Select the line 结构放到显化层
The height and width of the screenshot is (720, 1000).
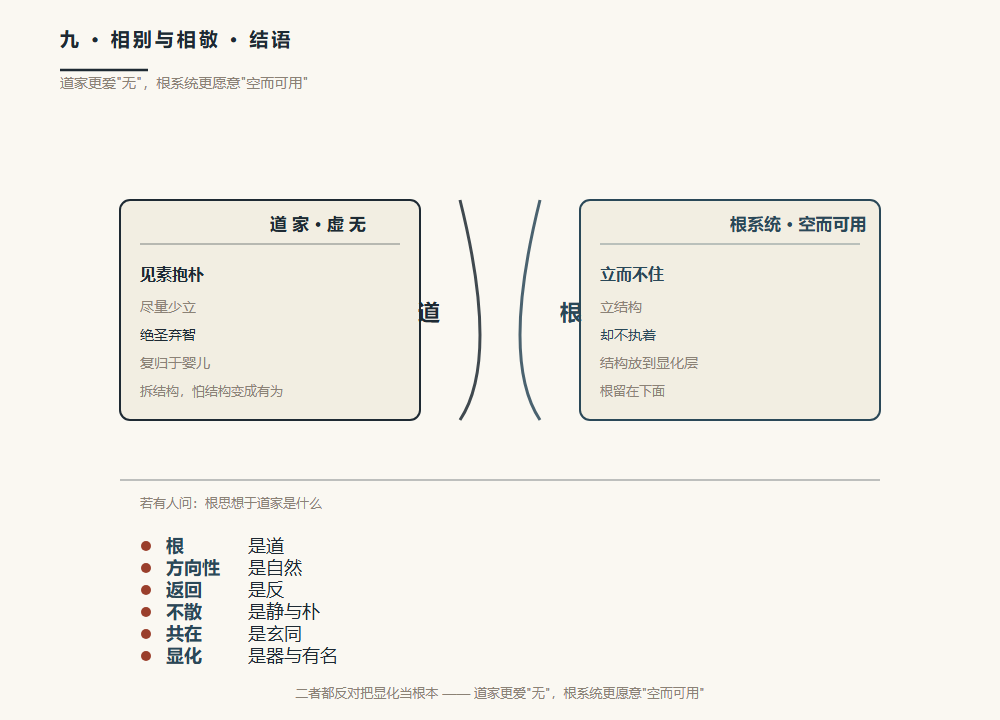pos(649,364)
